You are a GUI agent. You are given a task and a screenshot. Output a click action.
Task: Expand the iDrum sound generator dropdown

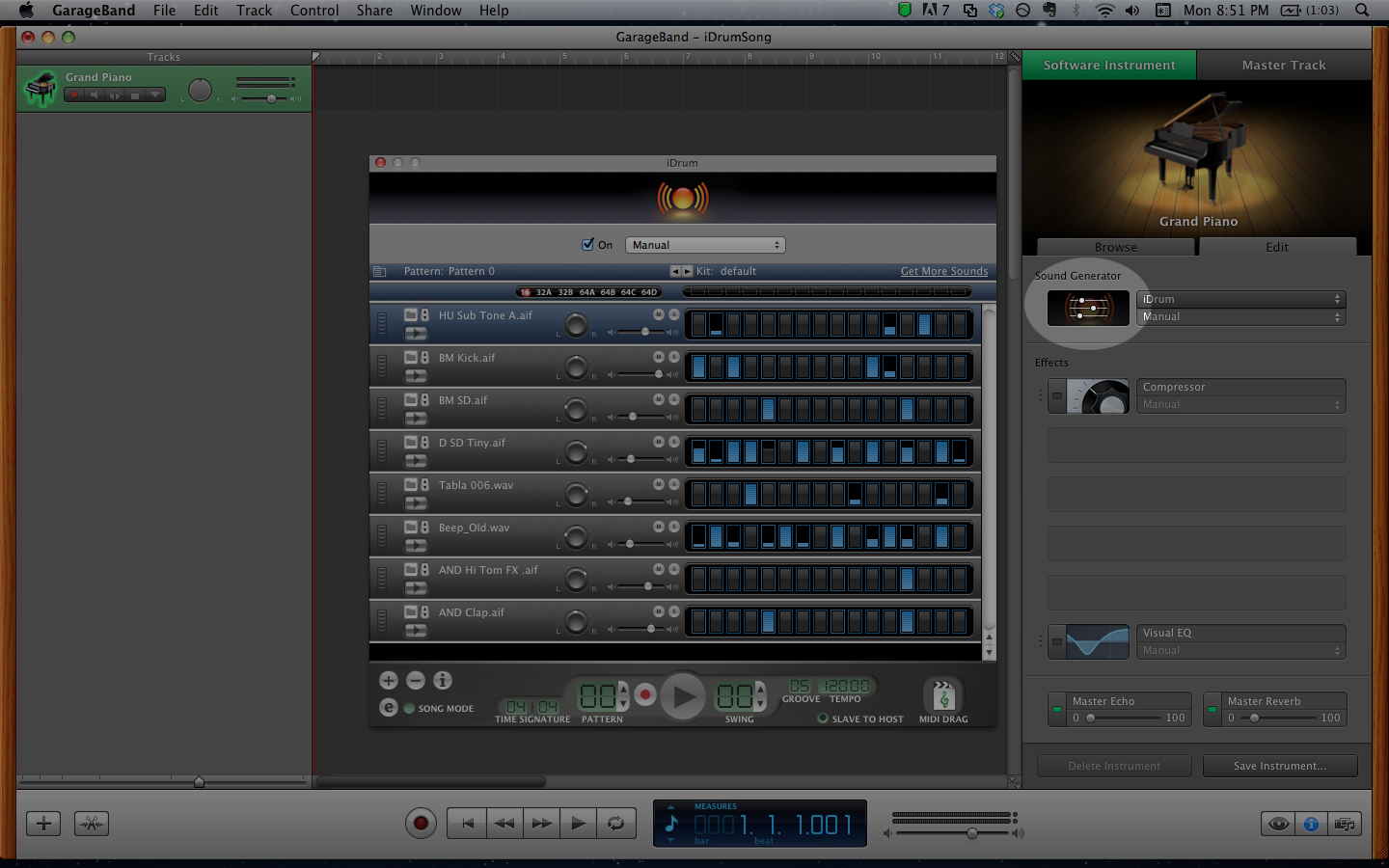[1240, 299]
